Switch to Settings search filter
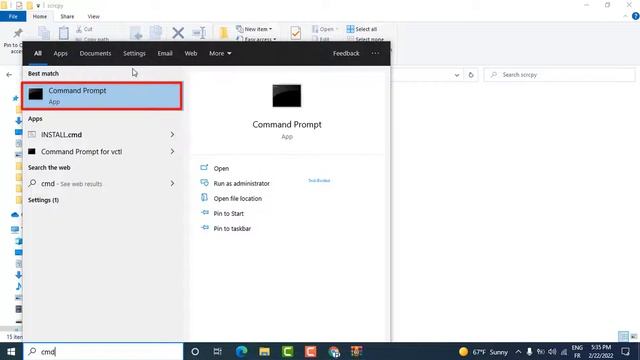Screen dimensions: 640x360 point(134,53)
